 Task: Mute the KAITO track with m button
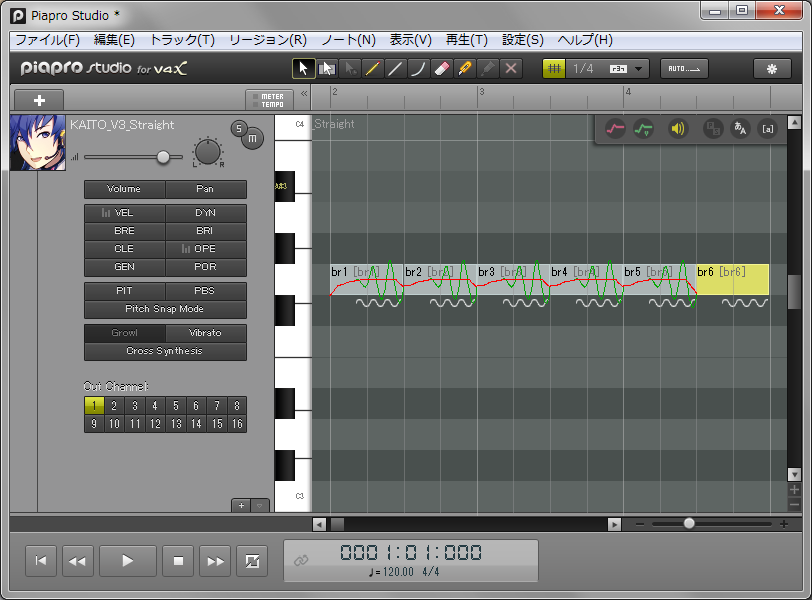pos(252,138)
